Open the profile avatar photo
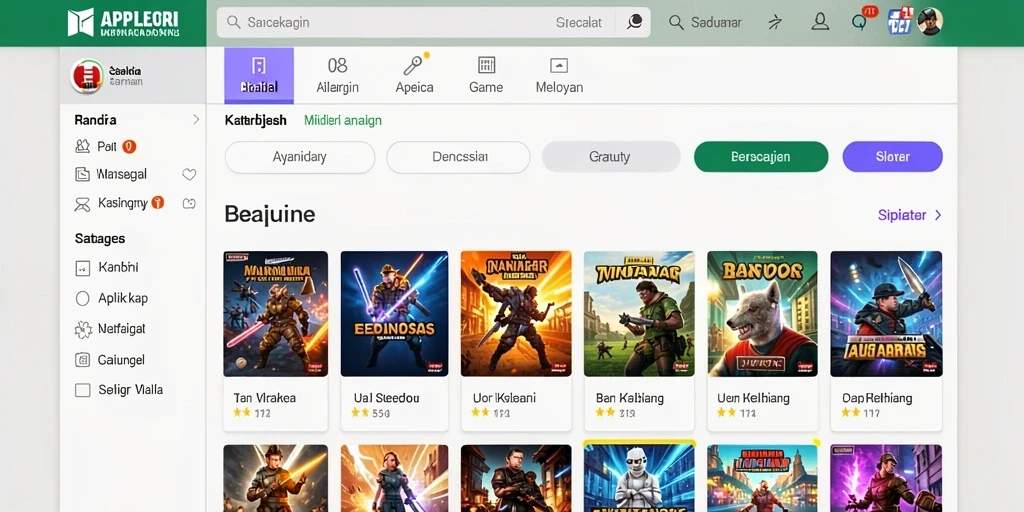This screenshot has width=1024, height=512. [929, 22]
